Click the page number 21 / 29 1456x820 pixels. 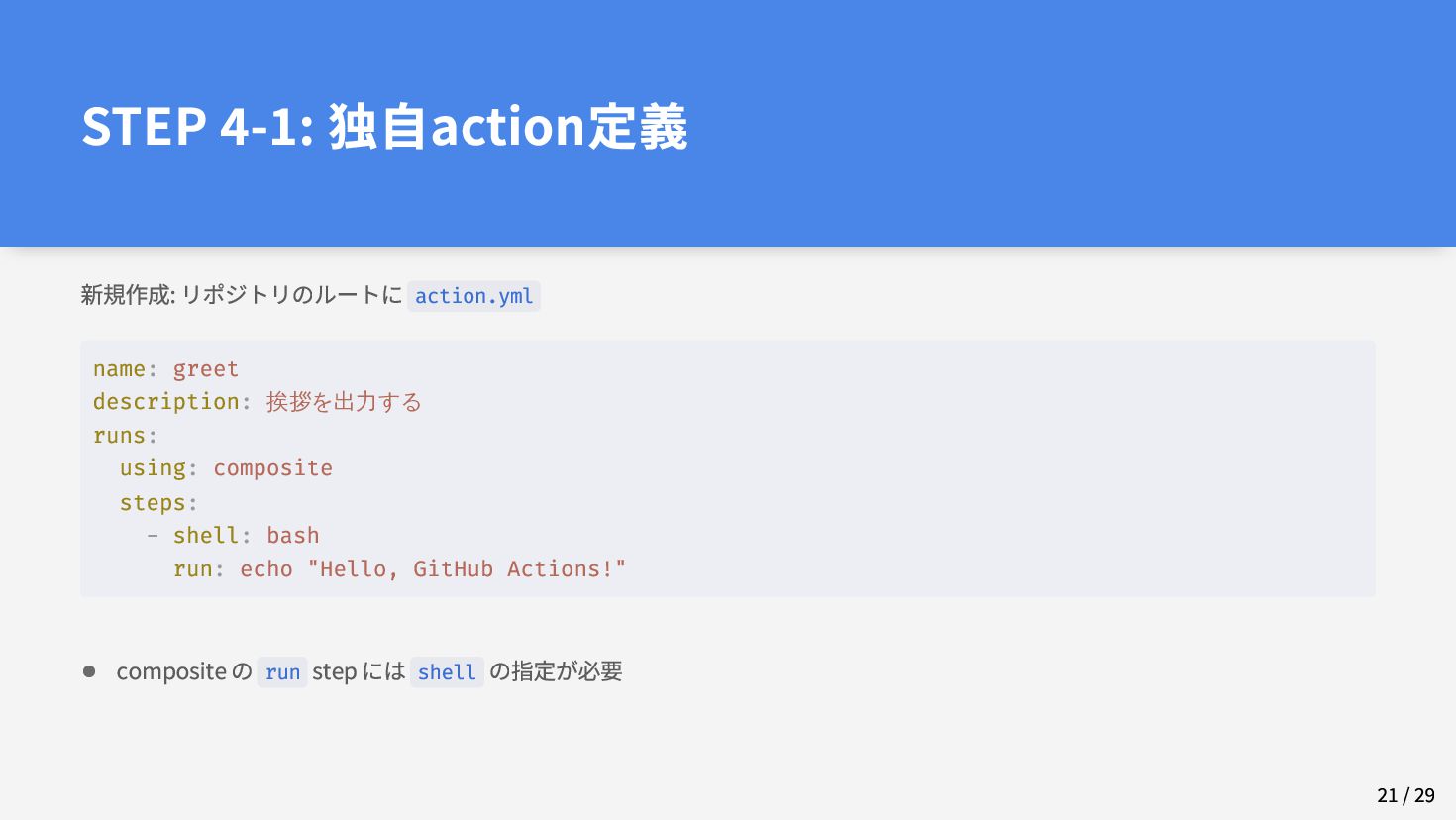click(x=1405, y=795)
